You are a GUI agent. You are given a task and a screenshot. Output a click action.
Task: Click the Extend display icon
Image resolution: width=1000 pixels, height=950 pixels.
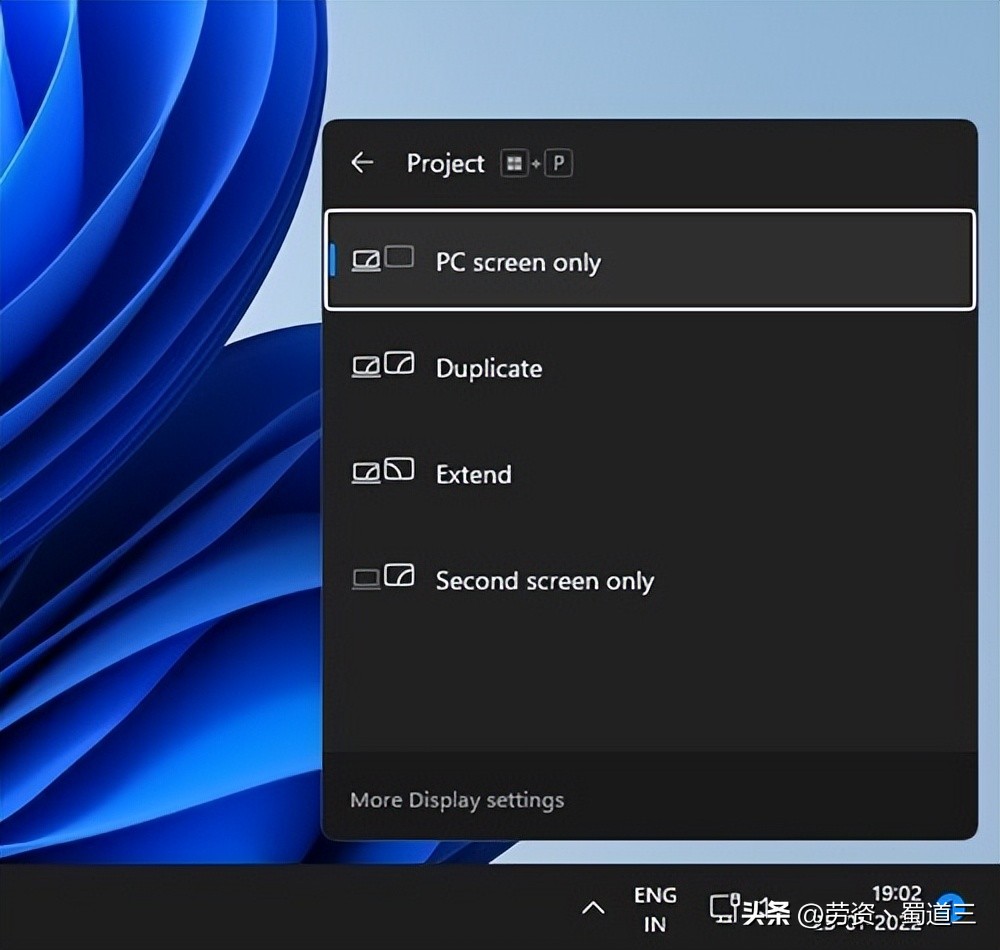384,472
